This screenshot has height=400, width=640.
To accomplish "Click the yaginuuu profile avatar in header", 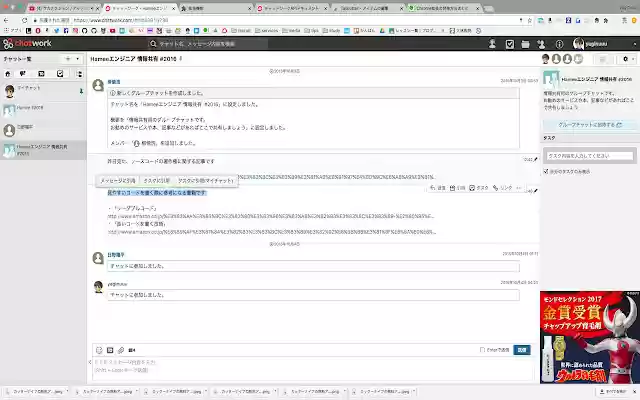I will tap(578, 44).
